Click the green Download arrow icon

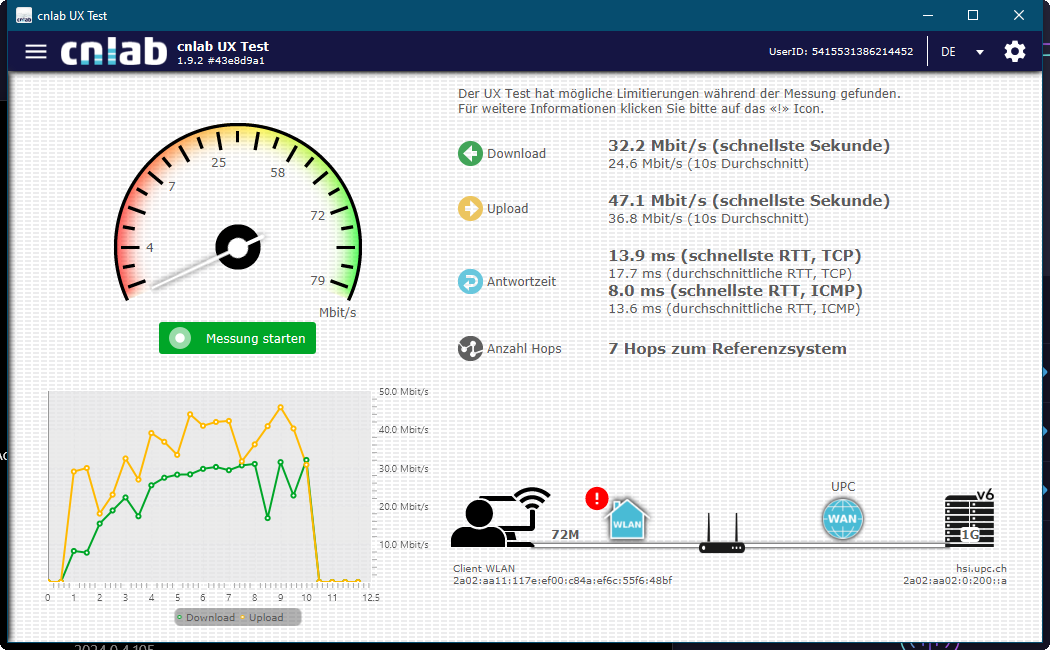[x=470, y=154]
